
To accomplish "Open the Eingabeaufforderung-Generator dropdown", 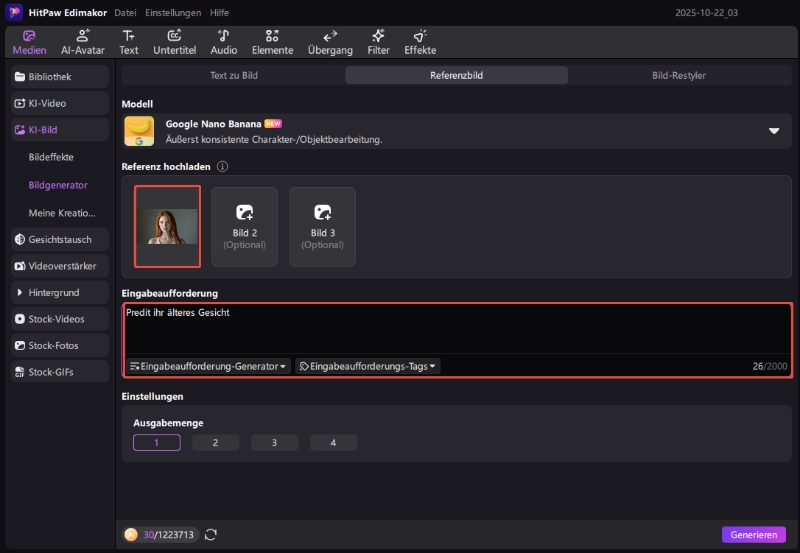I will tap(208, 367).
